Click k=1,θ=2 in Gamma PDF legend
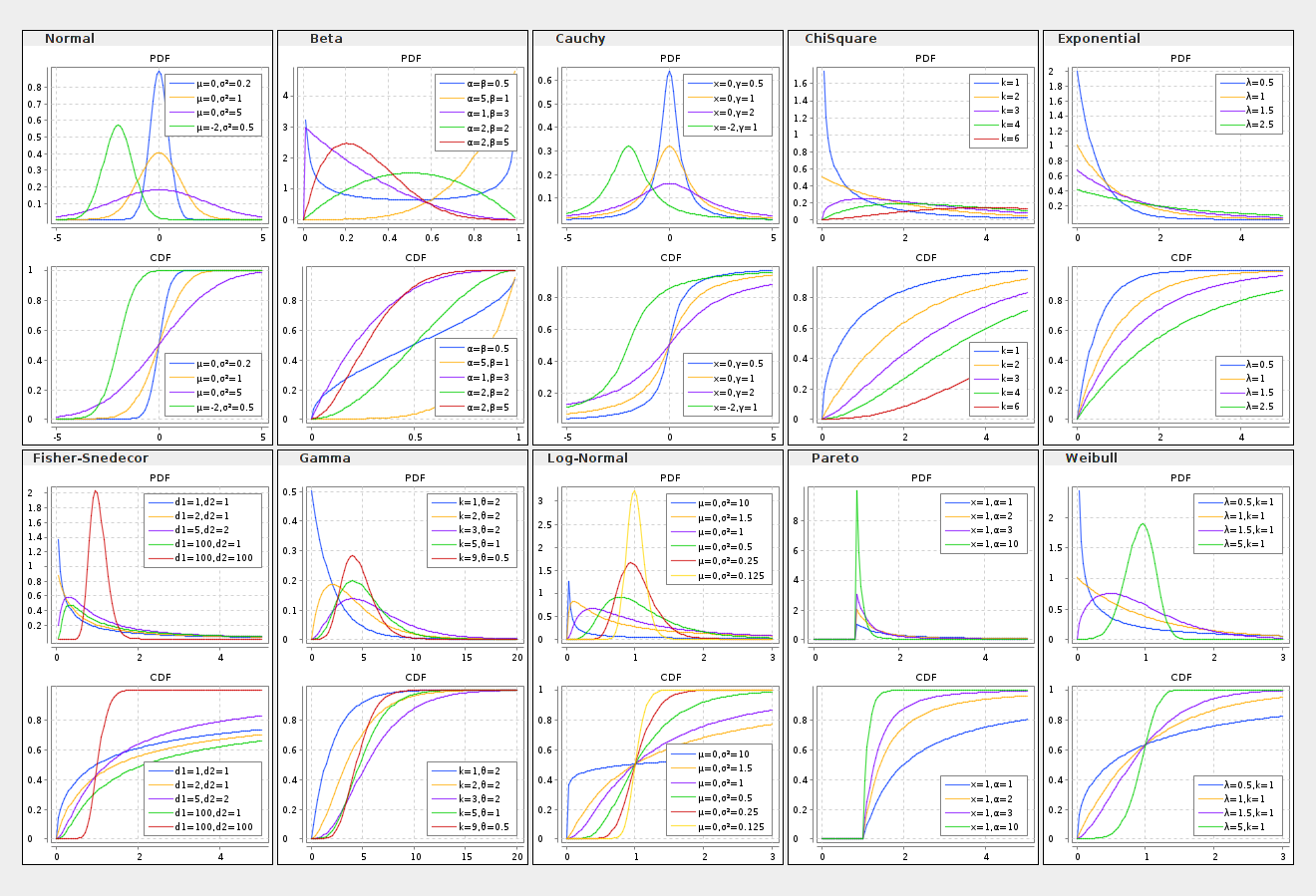 pos(480,502)
